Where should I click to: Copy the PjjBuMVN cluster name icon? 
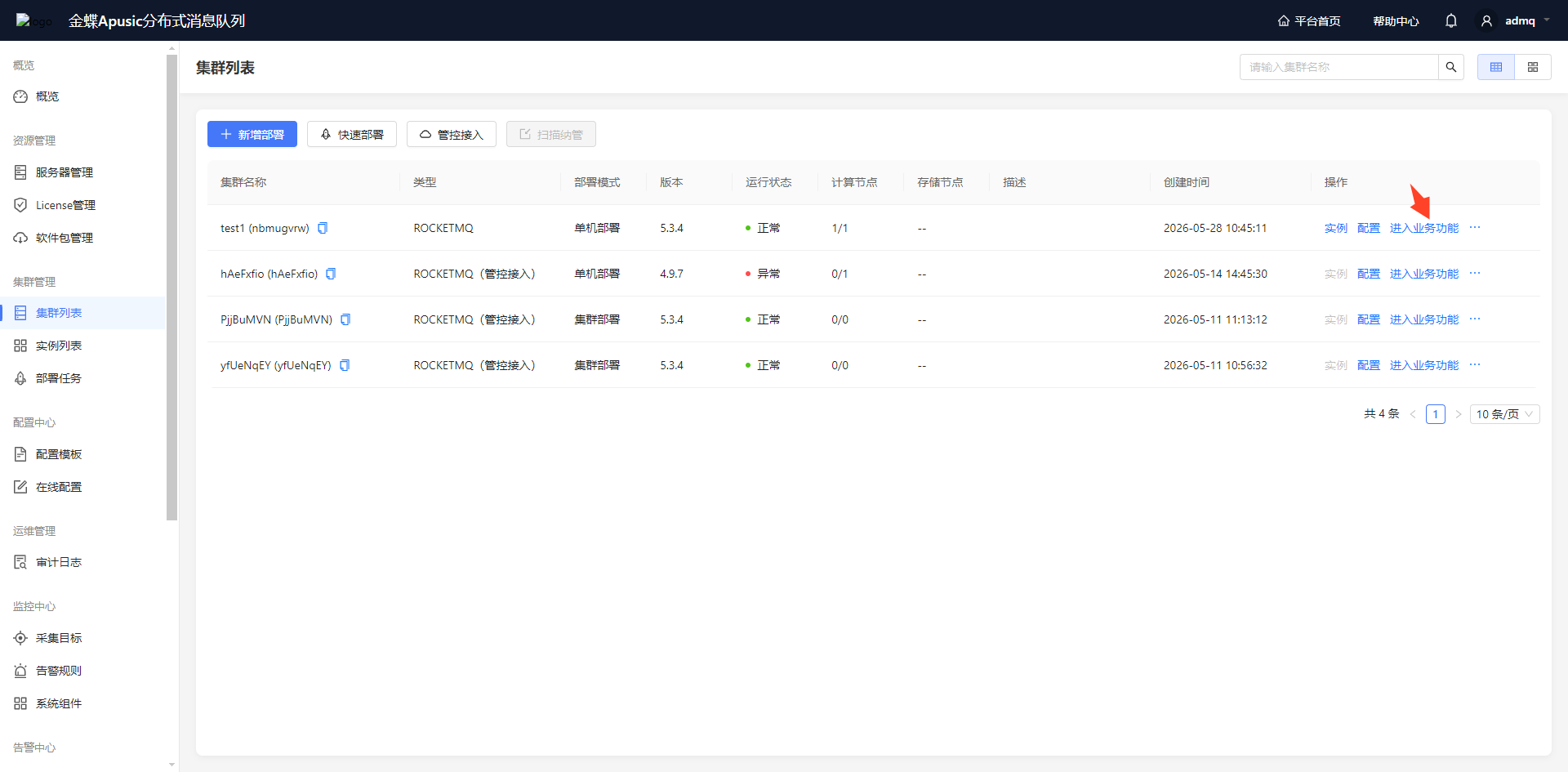pyautogui.click(x=345, y=319)
